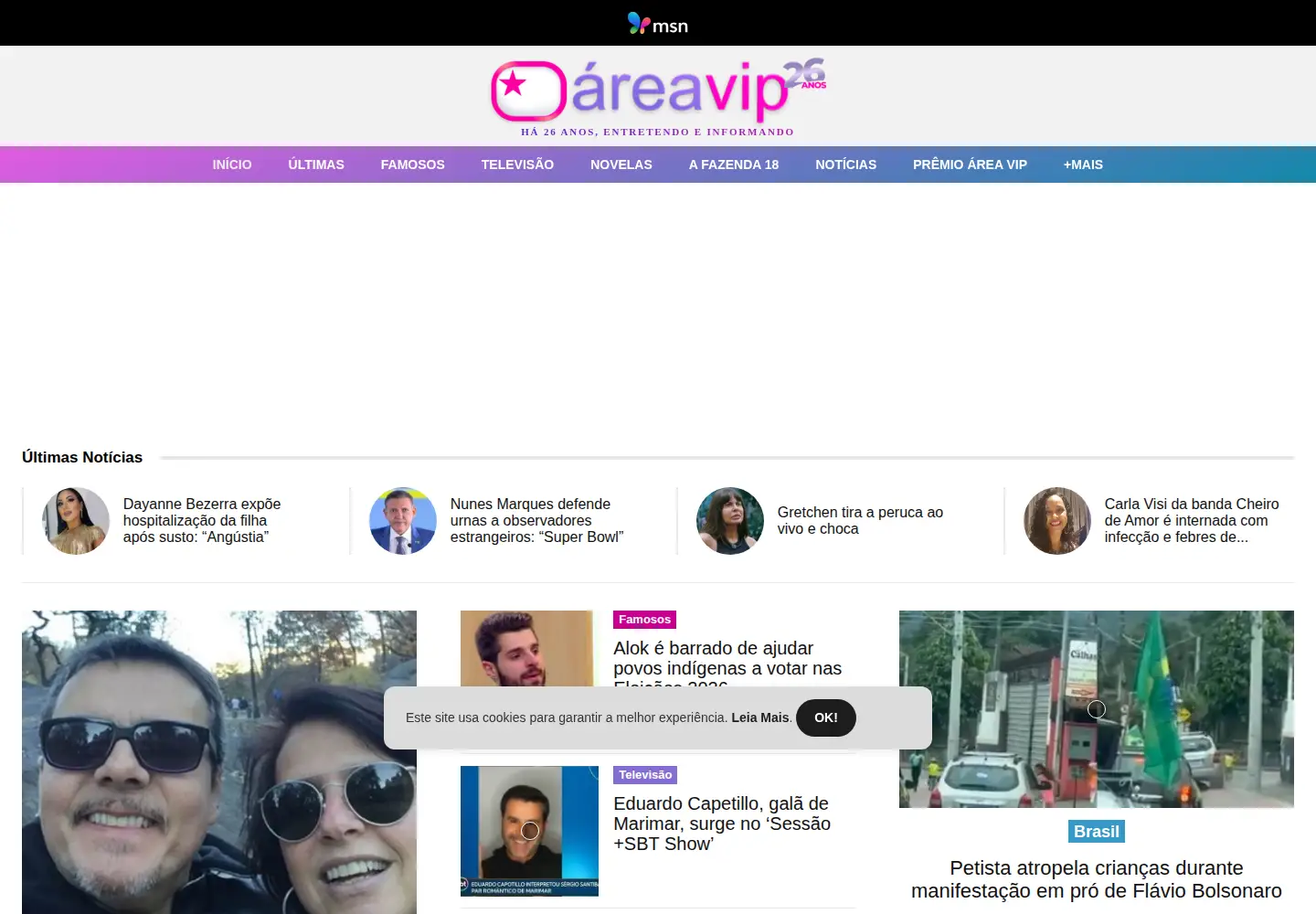Click the Televisão category tag

click(x=645, y=775)
